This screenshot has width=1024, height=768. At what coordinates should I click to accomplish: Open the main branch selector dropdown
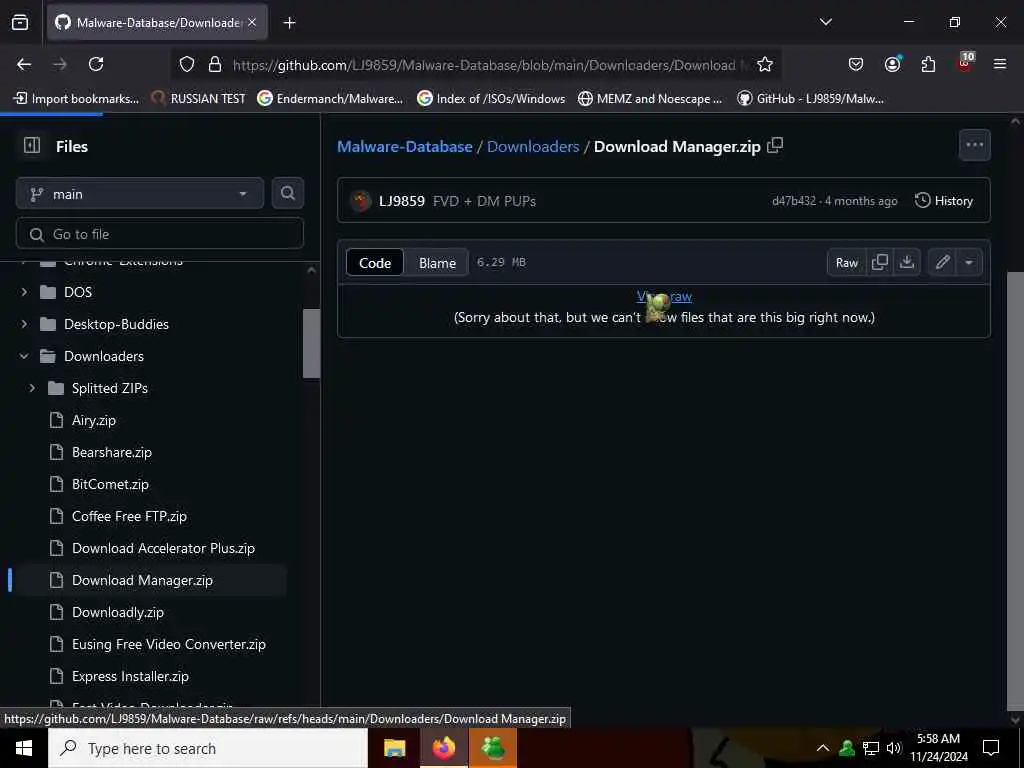[x=140, y=194]
